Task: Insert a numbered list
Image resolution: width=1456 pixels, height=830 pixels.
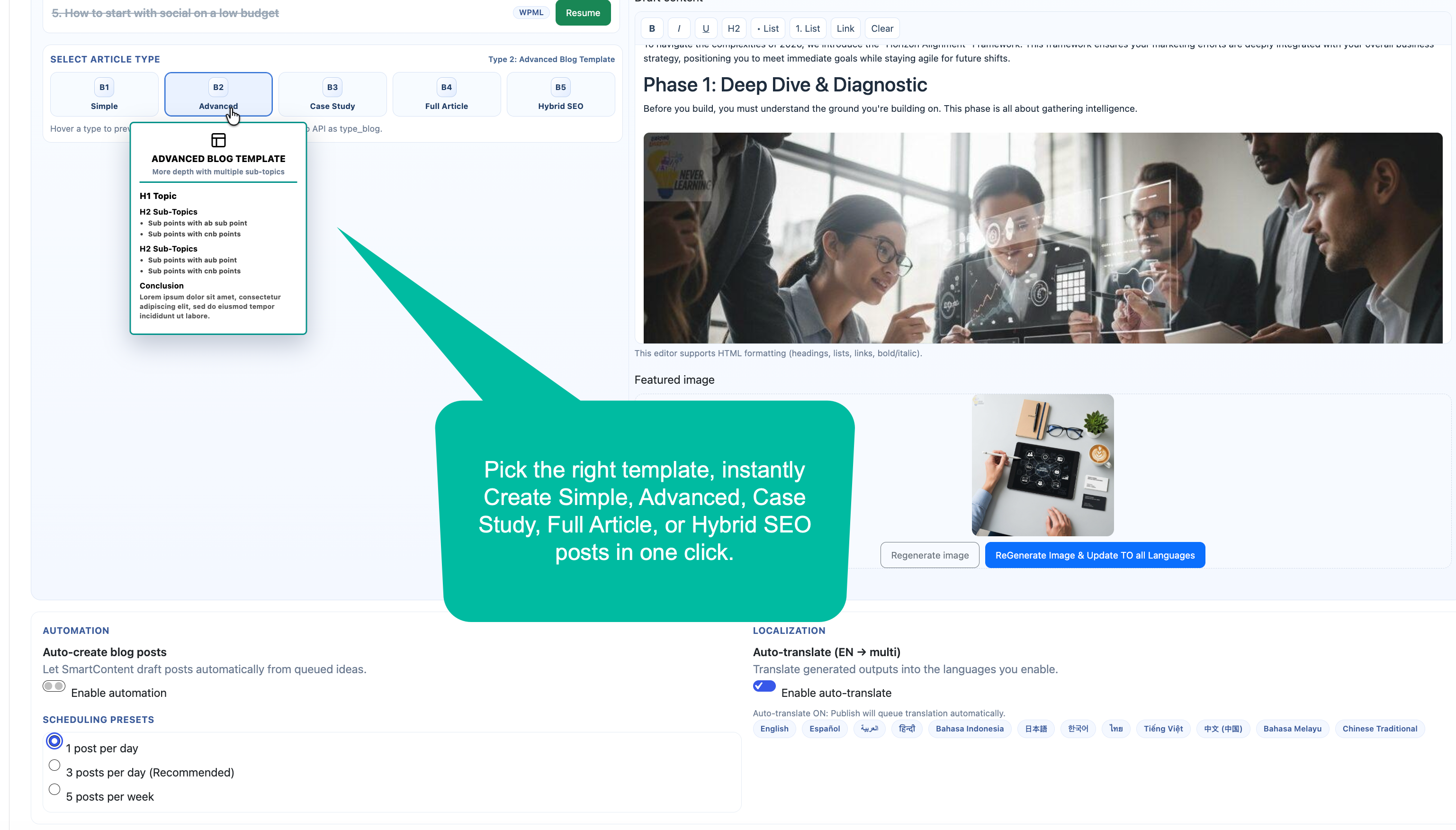Action: (x=808, y=28)
